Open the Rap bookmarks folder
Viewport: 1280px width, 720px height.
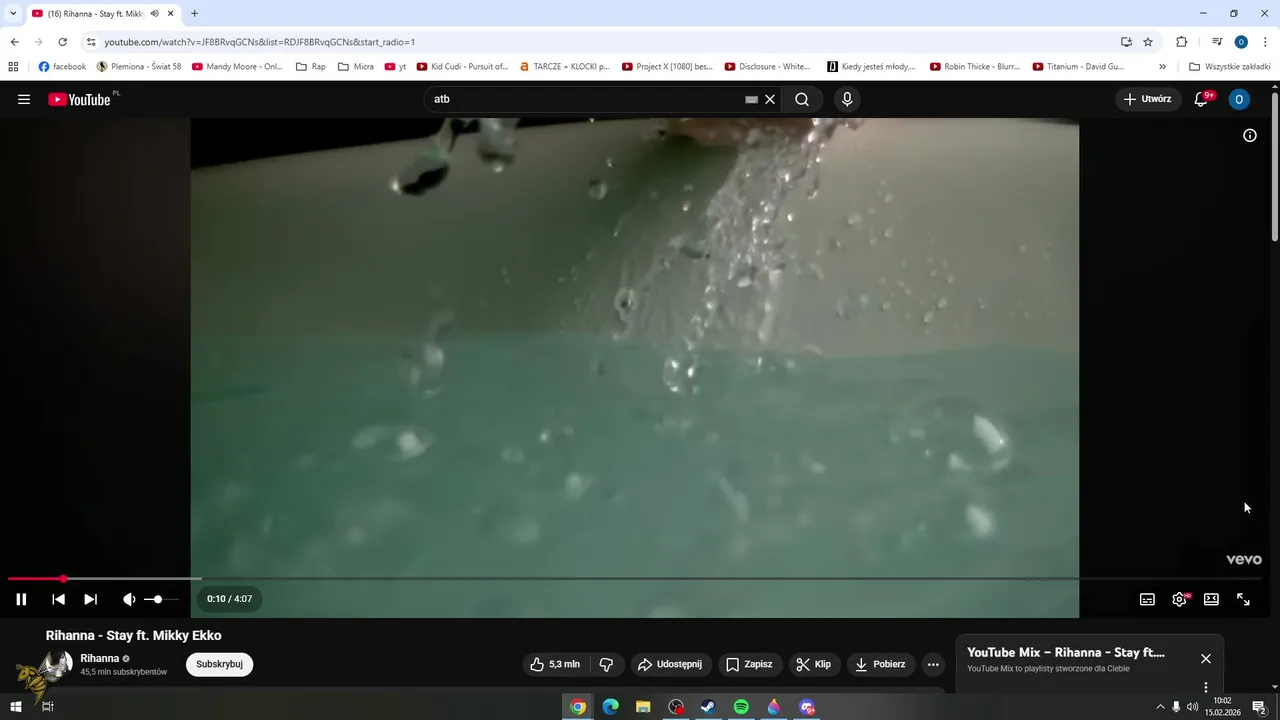311,66
